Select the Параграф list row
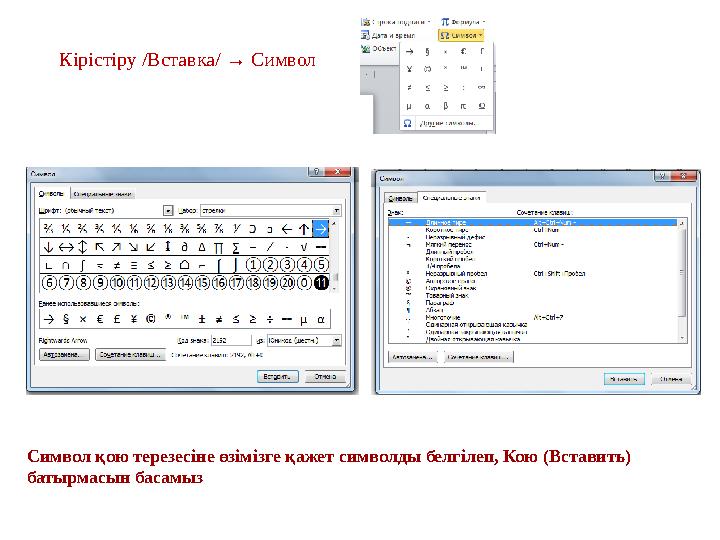720x540 pixels. coord(533,303)
